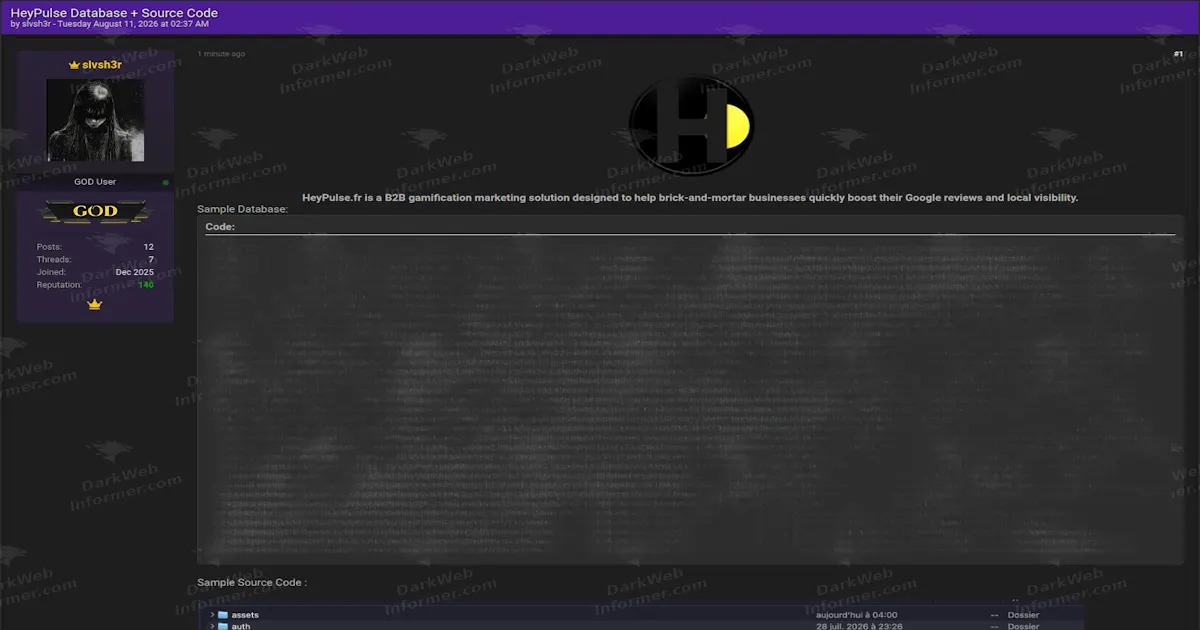Click the HeyPulse.fr description sentence
This screenshot has width=1200, height=630.
(690, 198)
